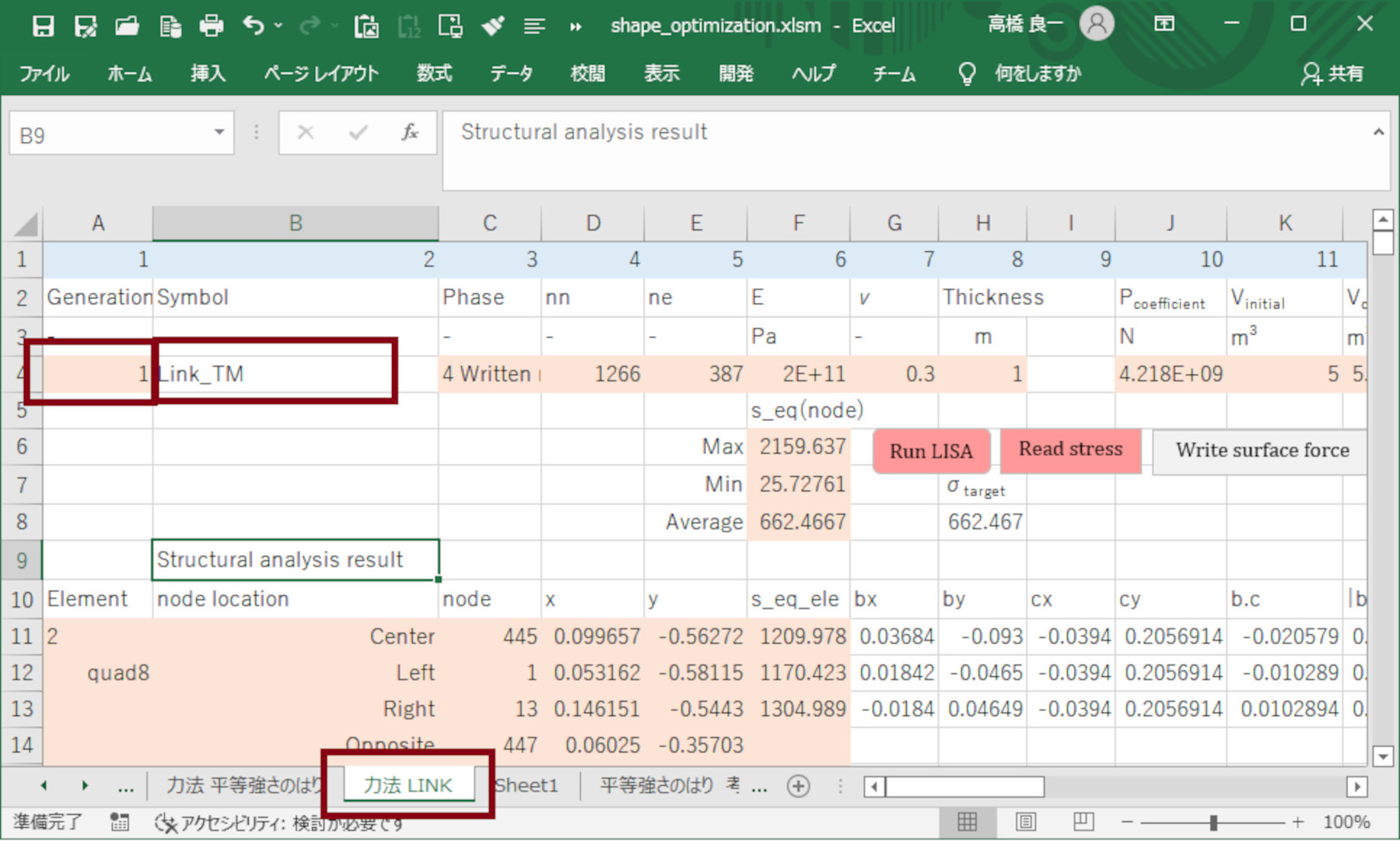Click the screen capture icon in toolbar
The height and width of the screenshot is (863, 1400).
point(450,26)
